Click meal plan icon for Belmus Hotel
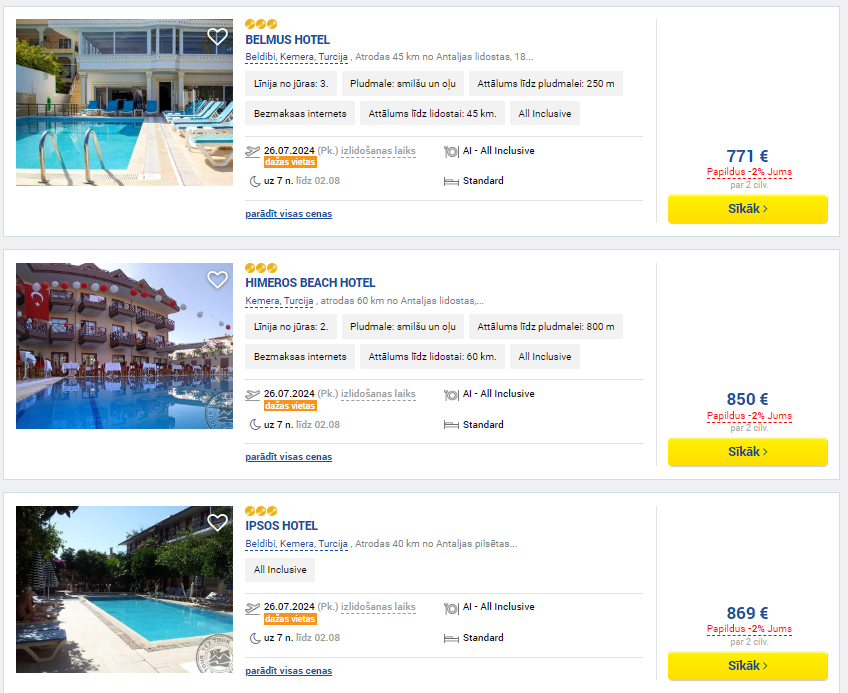 click(x=450, y=152)
